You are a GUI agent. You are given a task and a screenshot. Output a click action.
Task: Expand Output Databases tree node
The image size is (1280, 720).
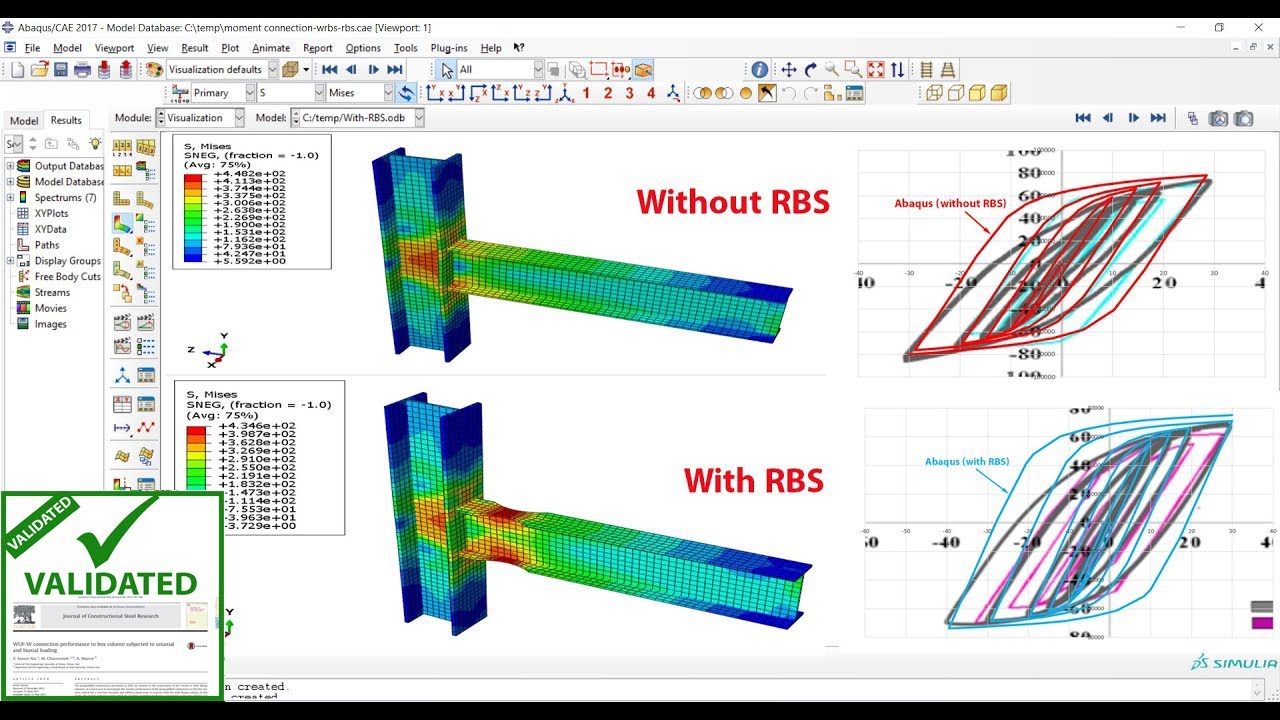(10, 166)
